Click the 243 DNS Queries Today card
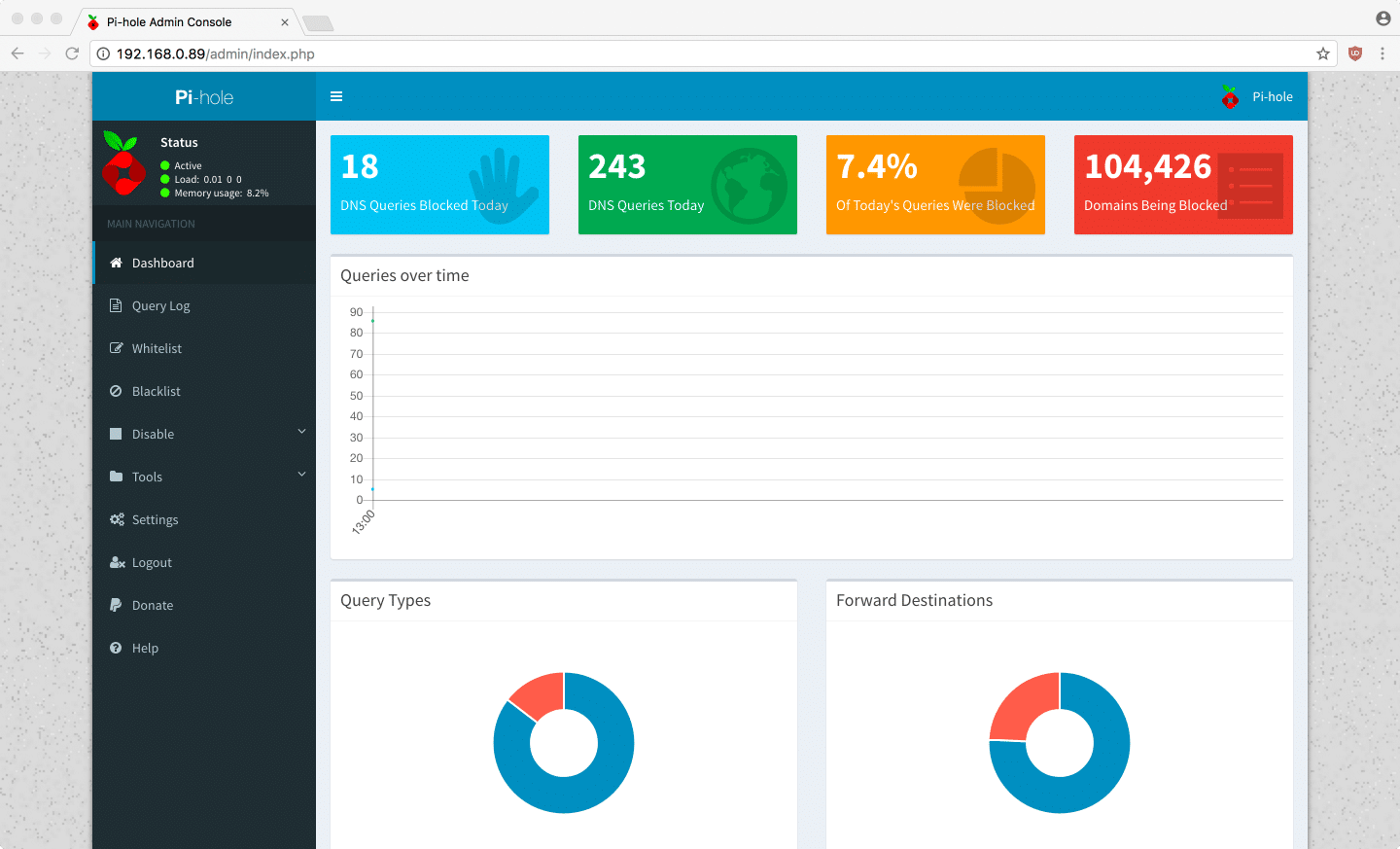Screen dimensions: 1400x849 pyautogui.click(x=687, y=185)
